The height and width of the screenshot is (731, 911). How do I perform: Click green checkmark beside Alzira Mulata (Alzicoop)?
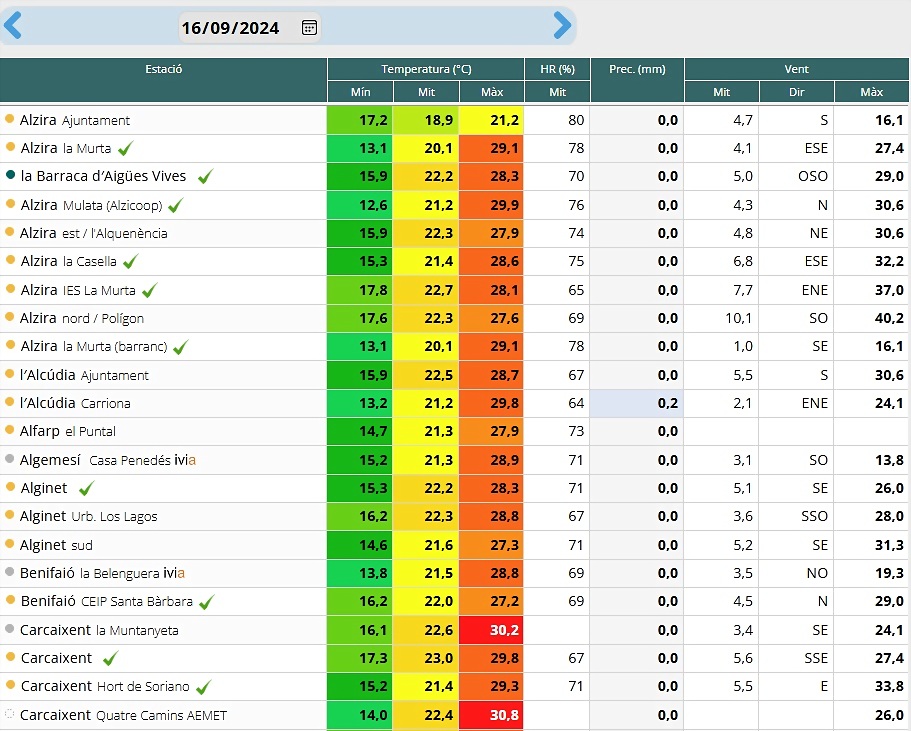pyautogui.click(x=175, y=205)
